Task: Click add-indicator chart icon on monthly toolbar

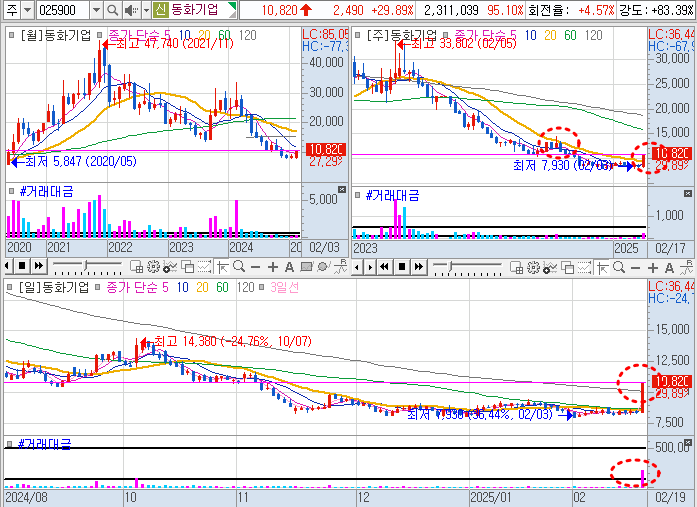Action: [170, 267]
